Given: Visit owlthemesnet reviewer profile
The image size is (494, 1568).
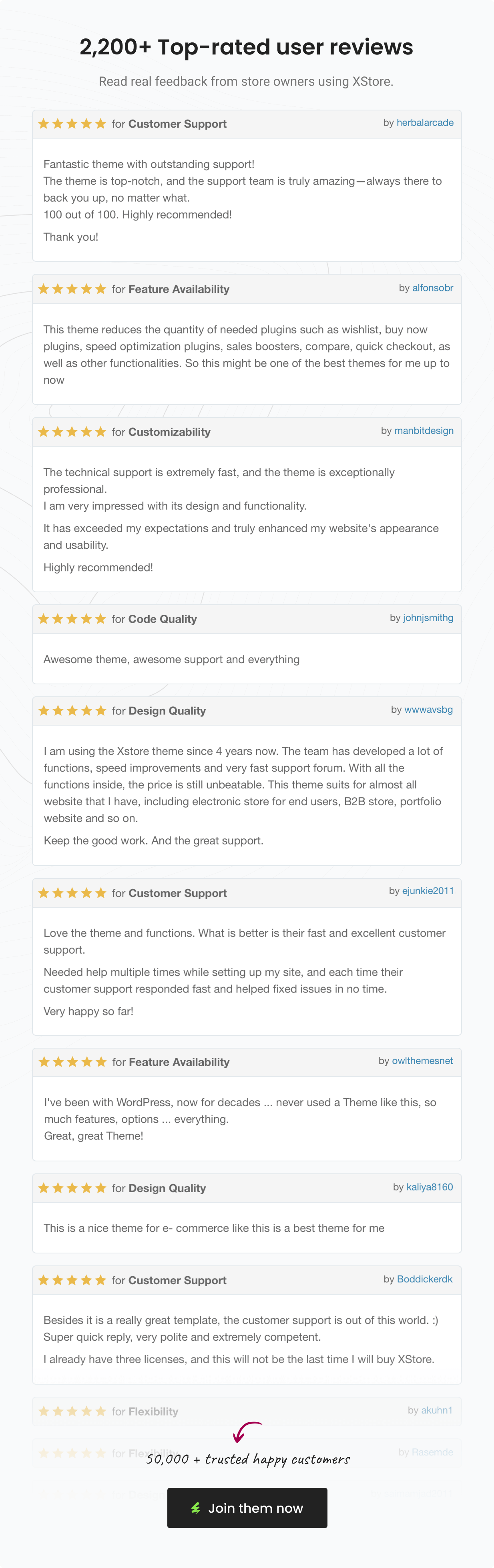Looking at the screenshot, I should click(422, 1061).
